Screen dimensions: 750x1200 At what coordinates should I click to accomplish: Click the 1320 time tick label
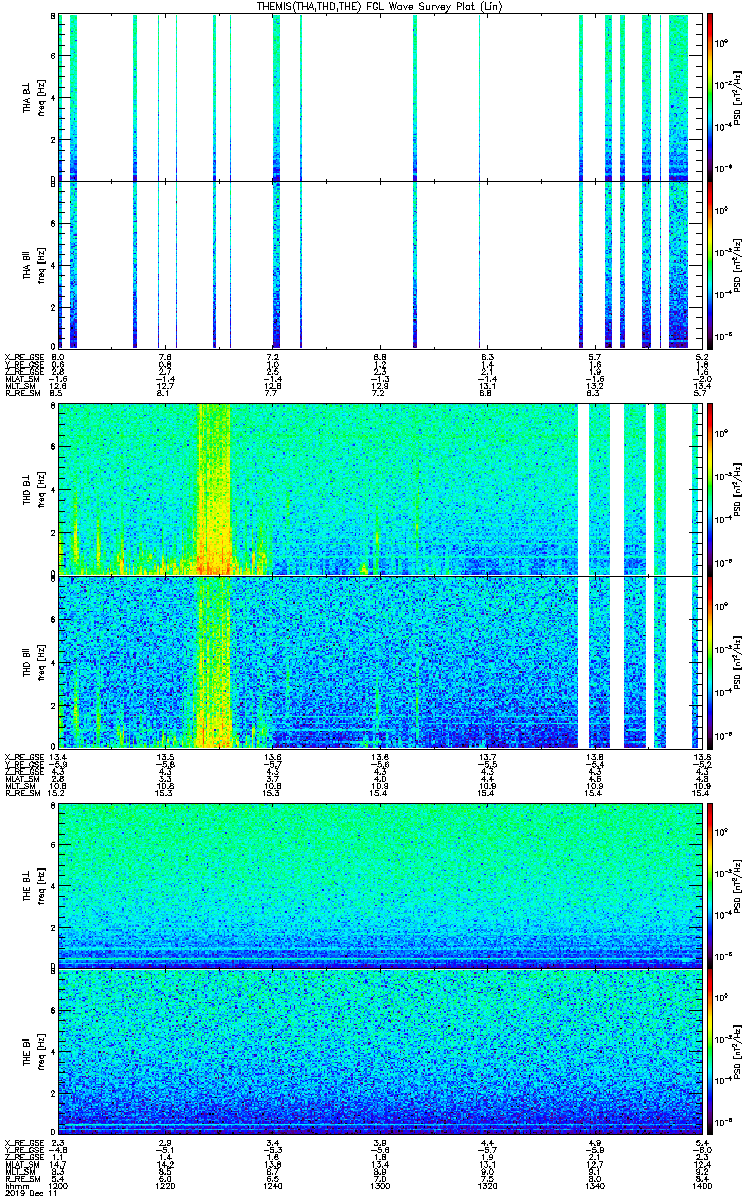tap(486, 1184)
